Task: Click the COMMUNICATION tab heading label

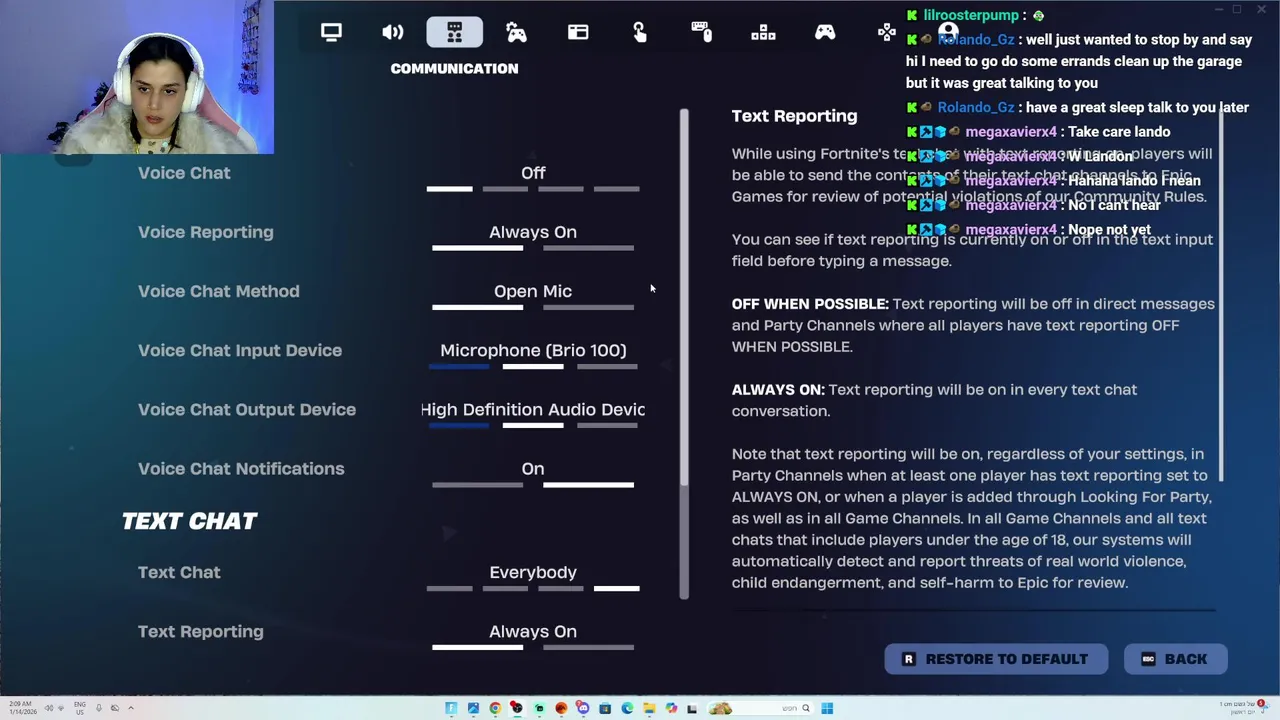Action: pyautogui.click(x=454, y=68)
